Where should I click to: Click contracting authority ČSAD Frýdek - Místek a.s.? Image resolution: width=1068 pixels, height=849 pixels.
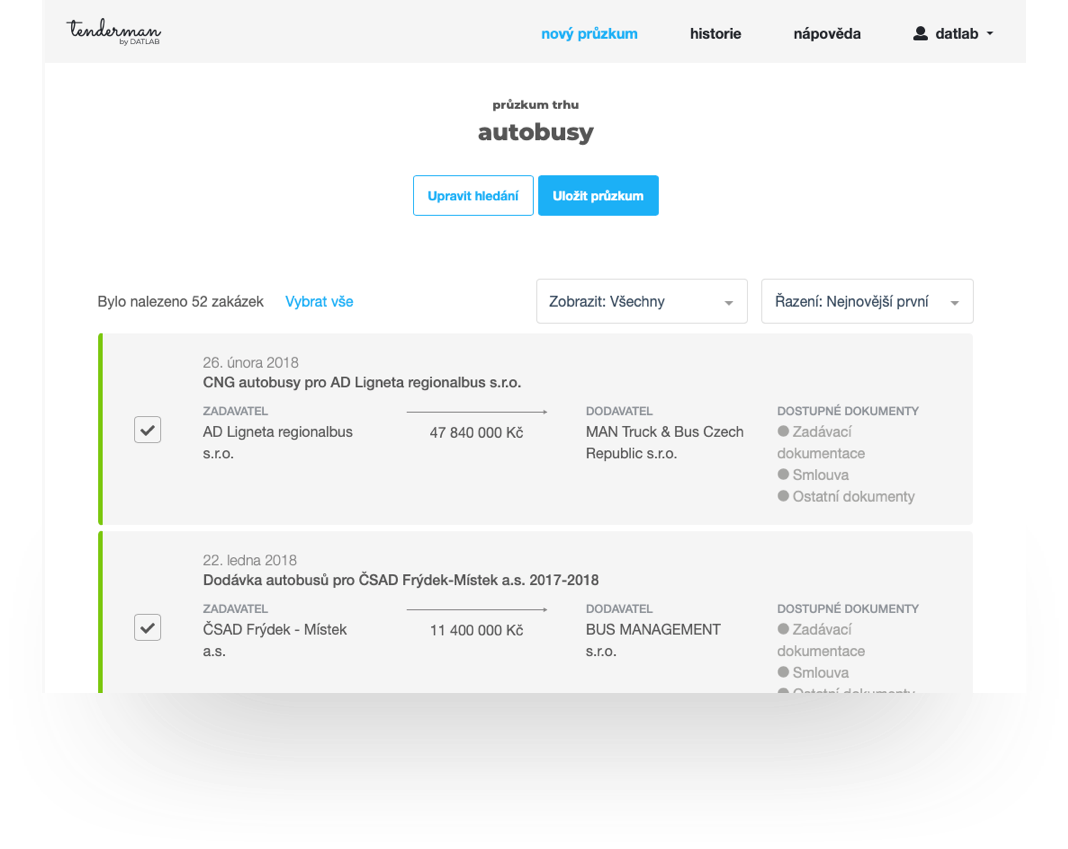(x=274, y=640)
